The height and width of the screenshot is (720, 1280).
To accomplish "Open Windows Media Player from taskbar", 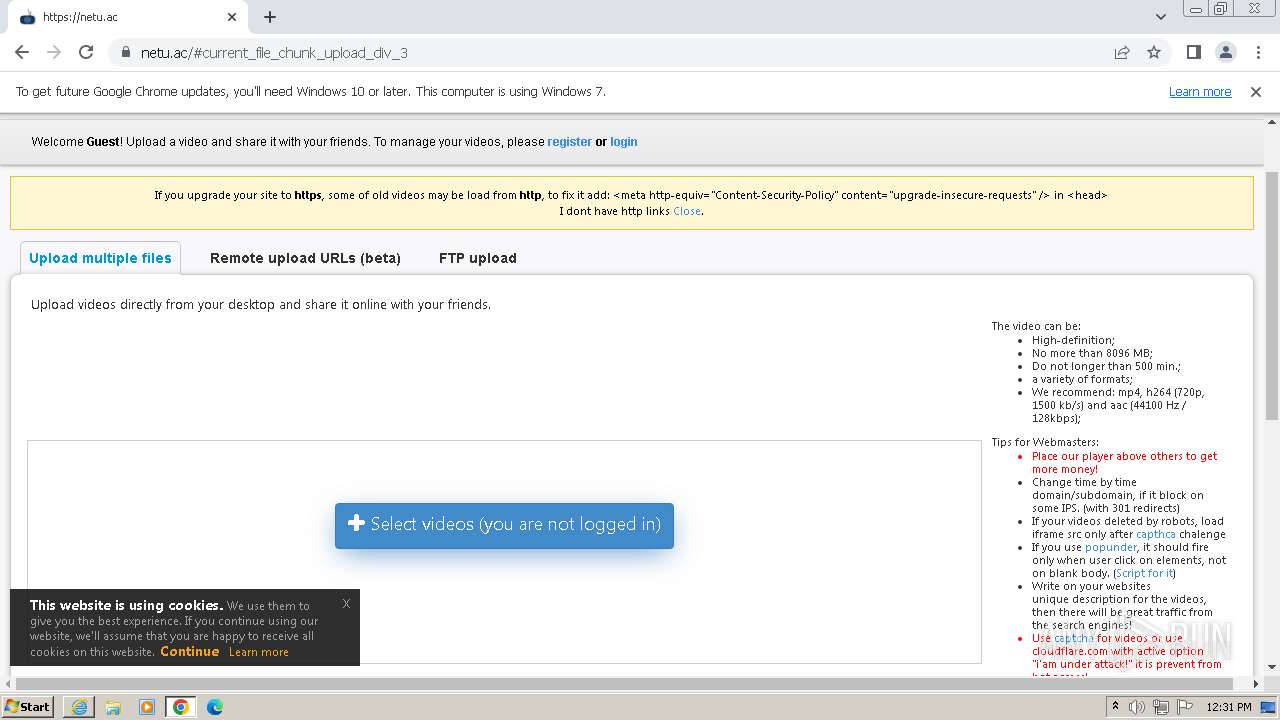I will (147, 707).
